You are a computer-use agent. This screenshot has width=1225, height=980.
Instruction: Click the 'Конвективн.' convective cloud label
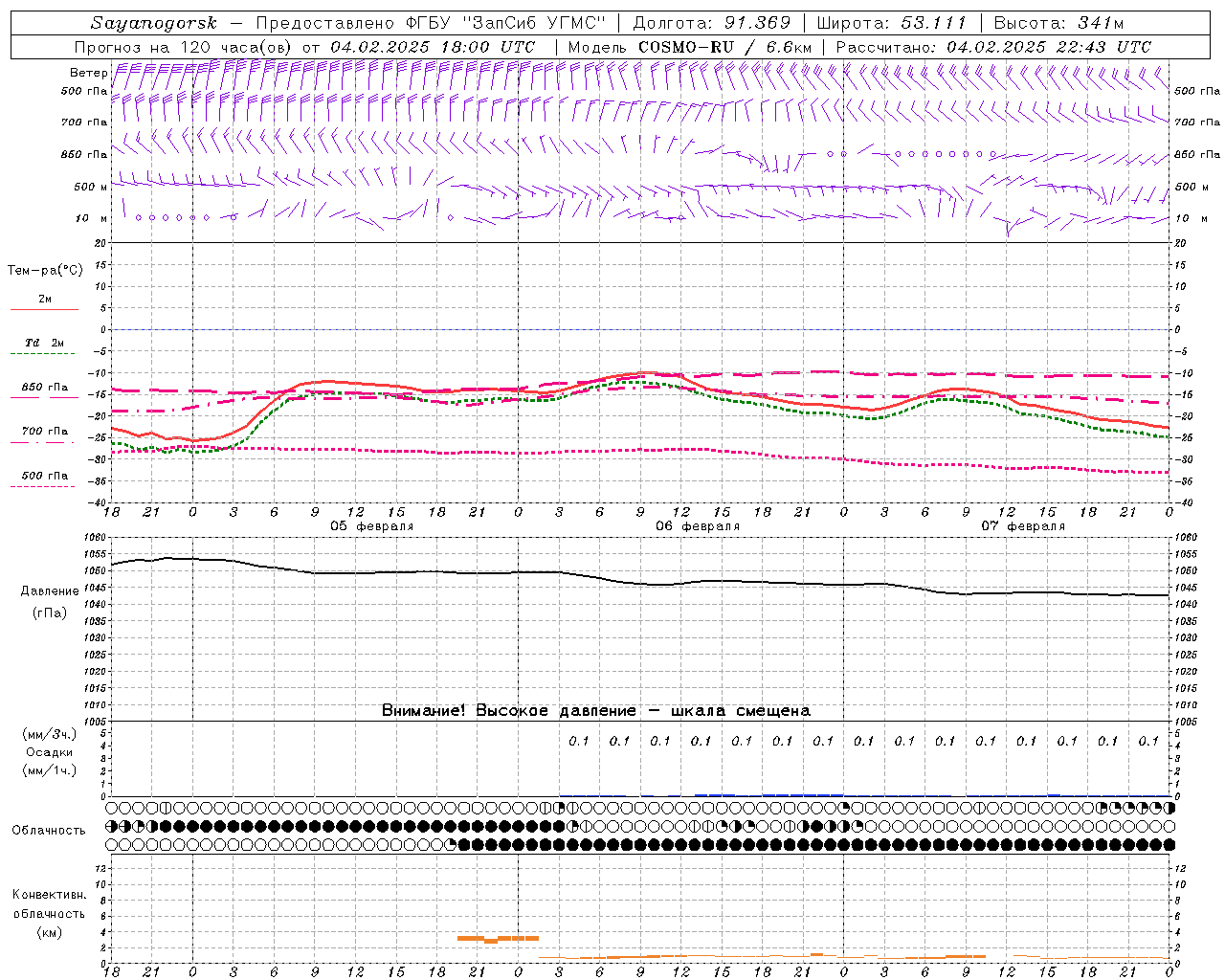tap(50, 895)
